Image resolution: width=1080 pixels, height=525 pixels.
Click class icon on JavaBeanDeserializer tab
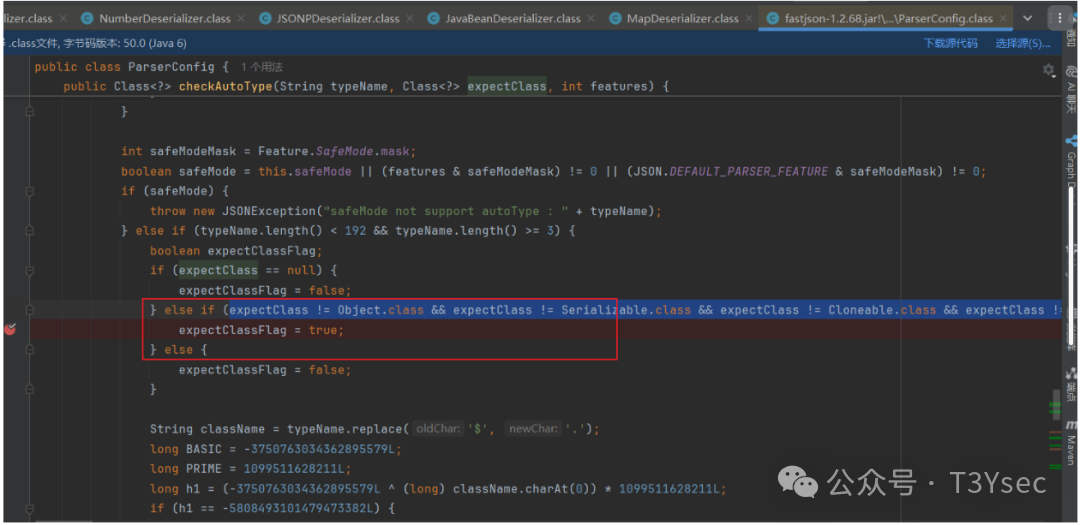[x=433, y=19]
